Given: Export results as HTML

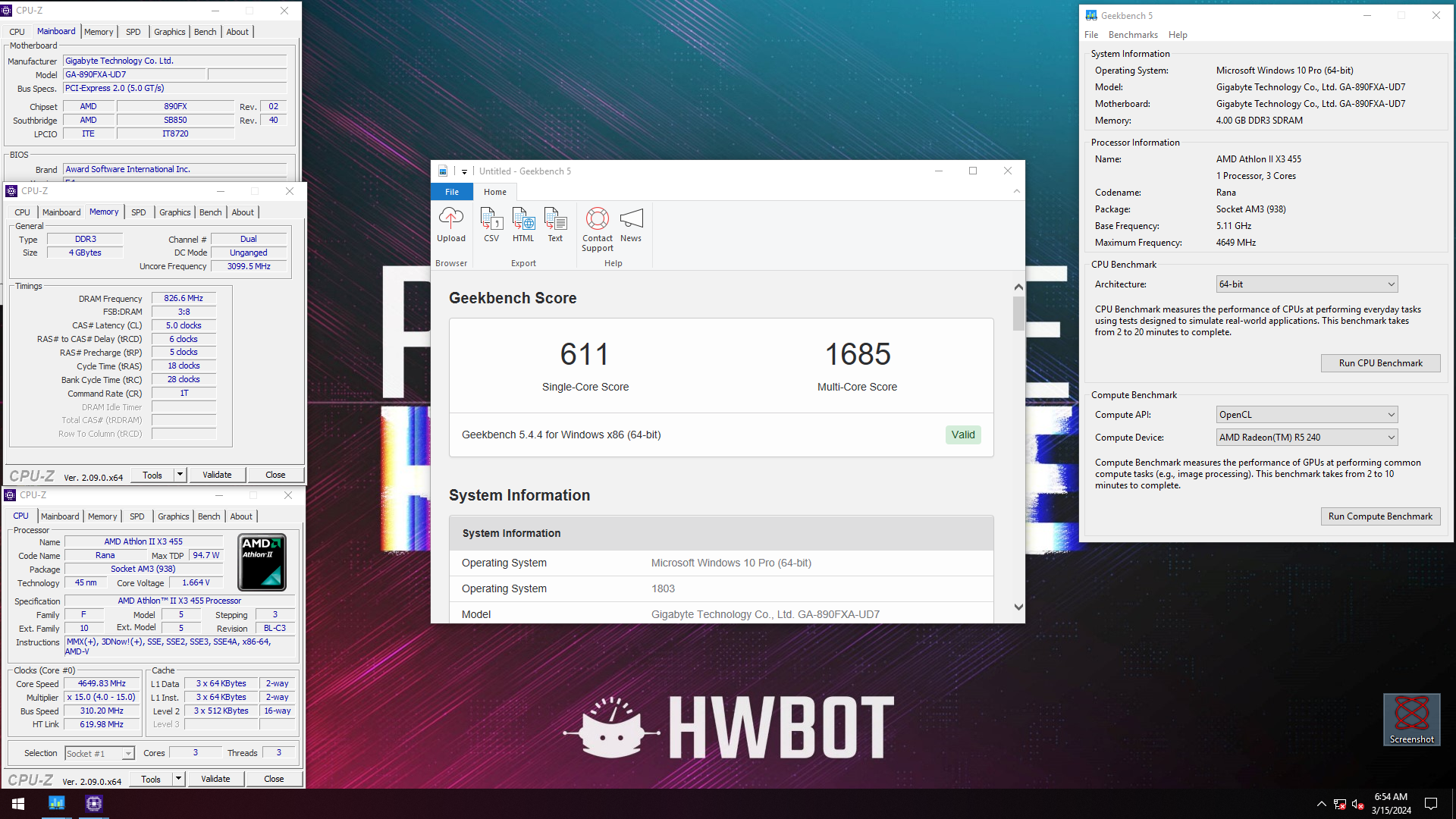Looking at the screenshot, I should pyautogui.click(x=523, y=224).
